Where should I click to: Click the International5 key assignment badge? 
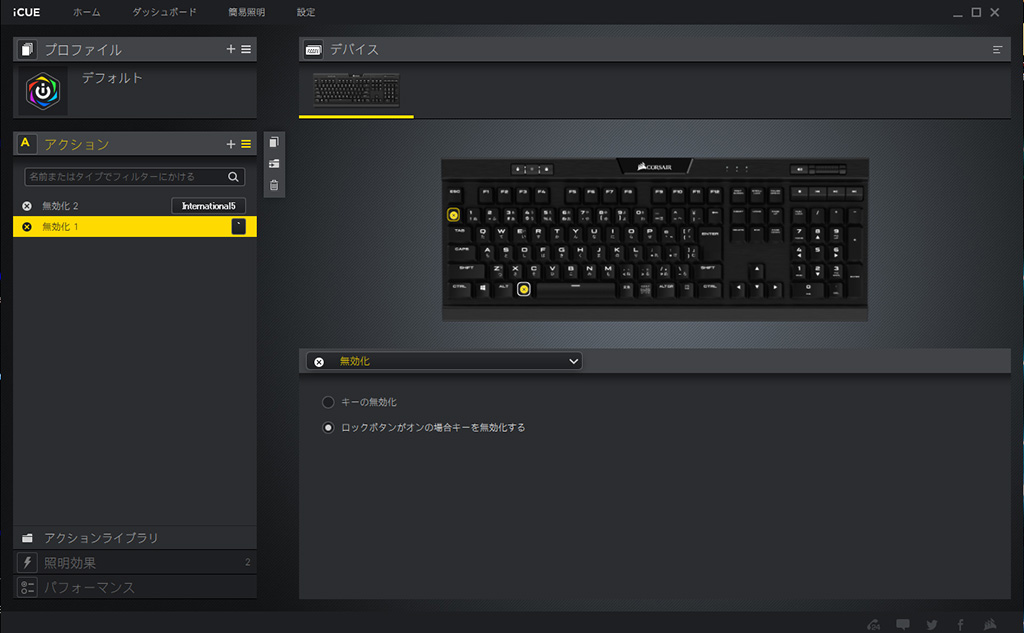pos(208,206)
